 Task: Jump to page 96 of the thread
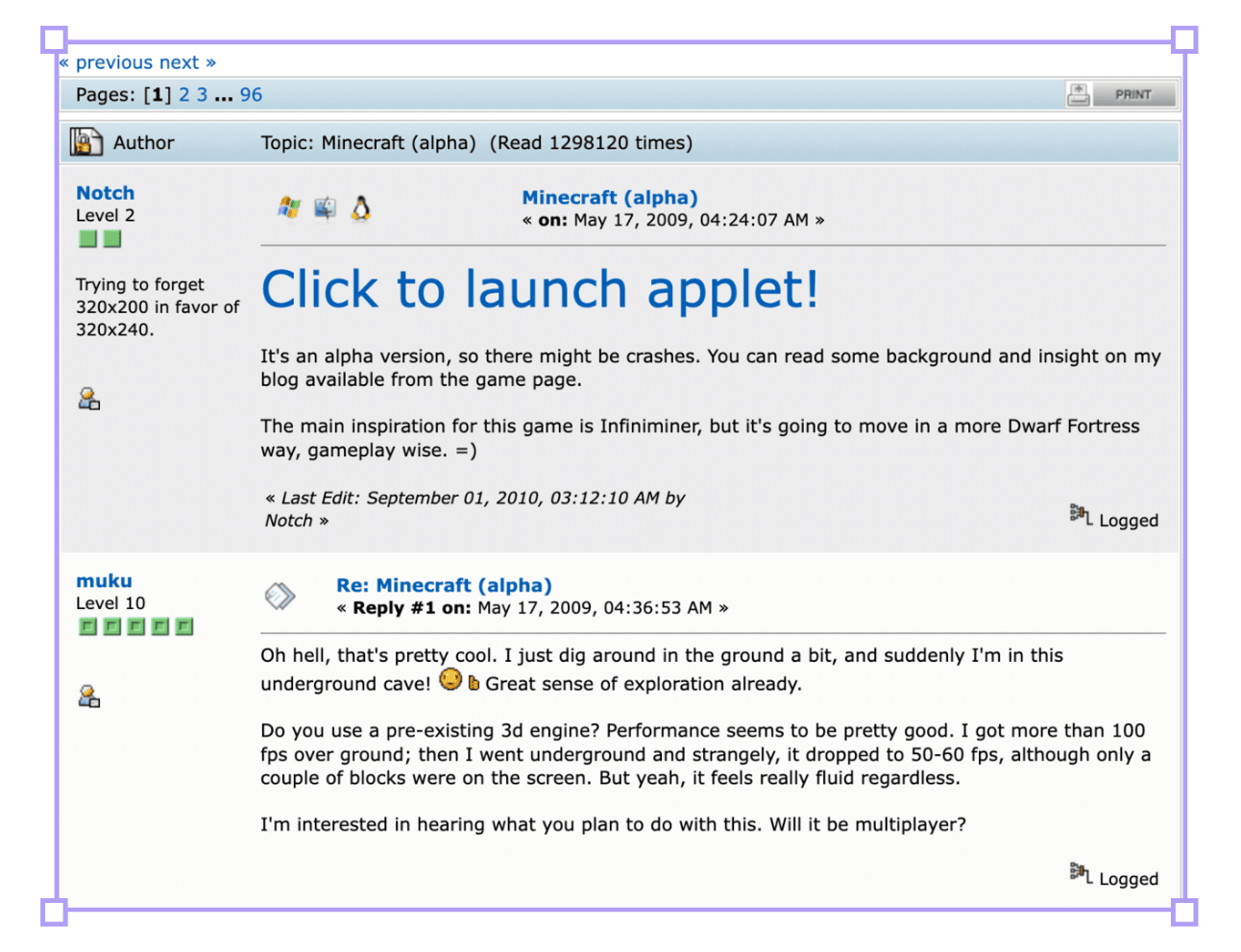point(252,95)
